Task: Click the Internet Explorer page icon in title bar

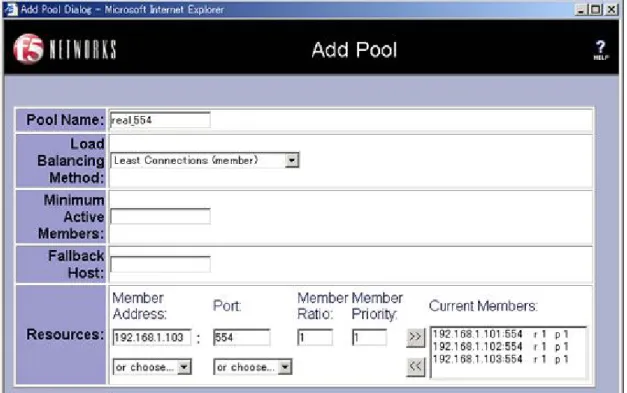Action: 10,9
